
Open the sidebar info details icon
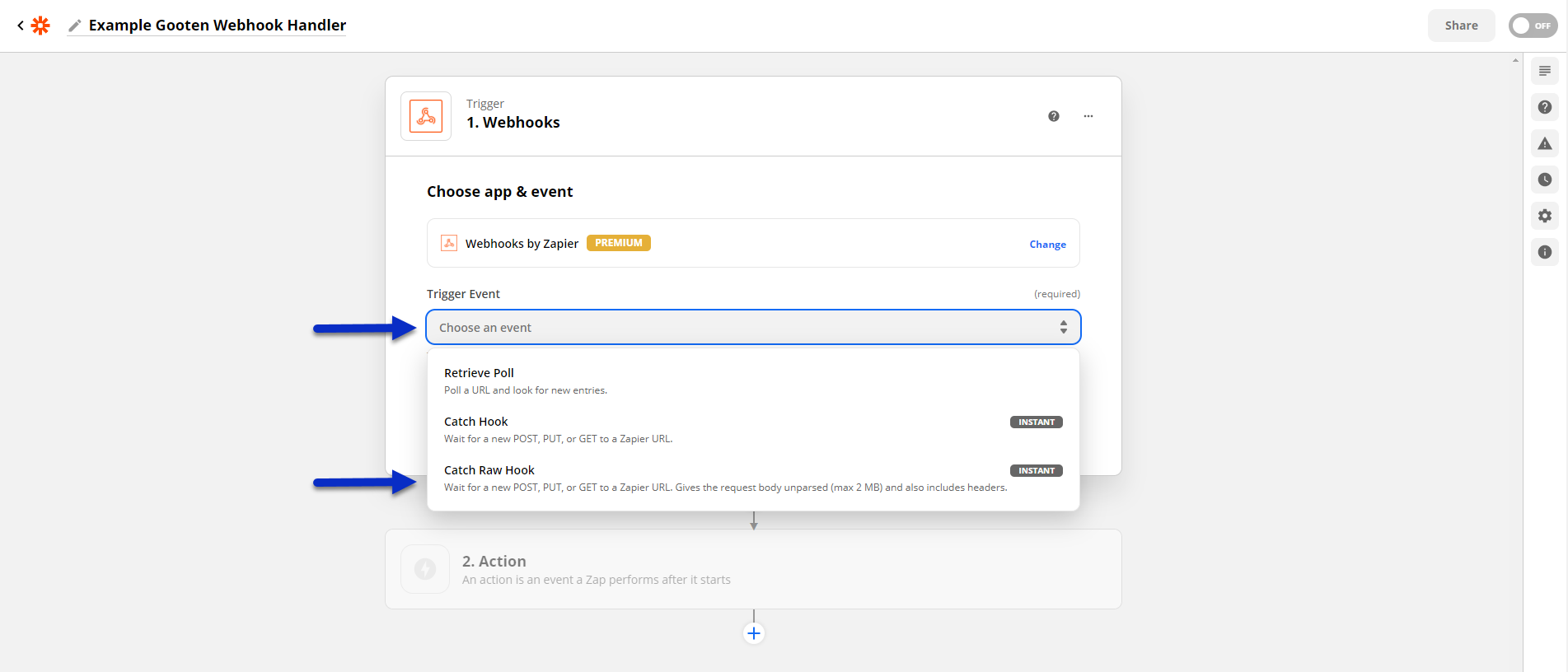(1545, 252)
